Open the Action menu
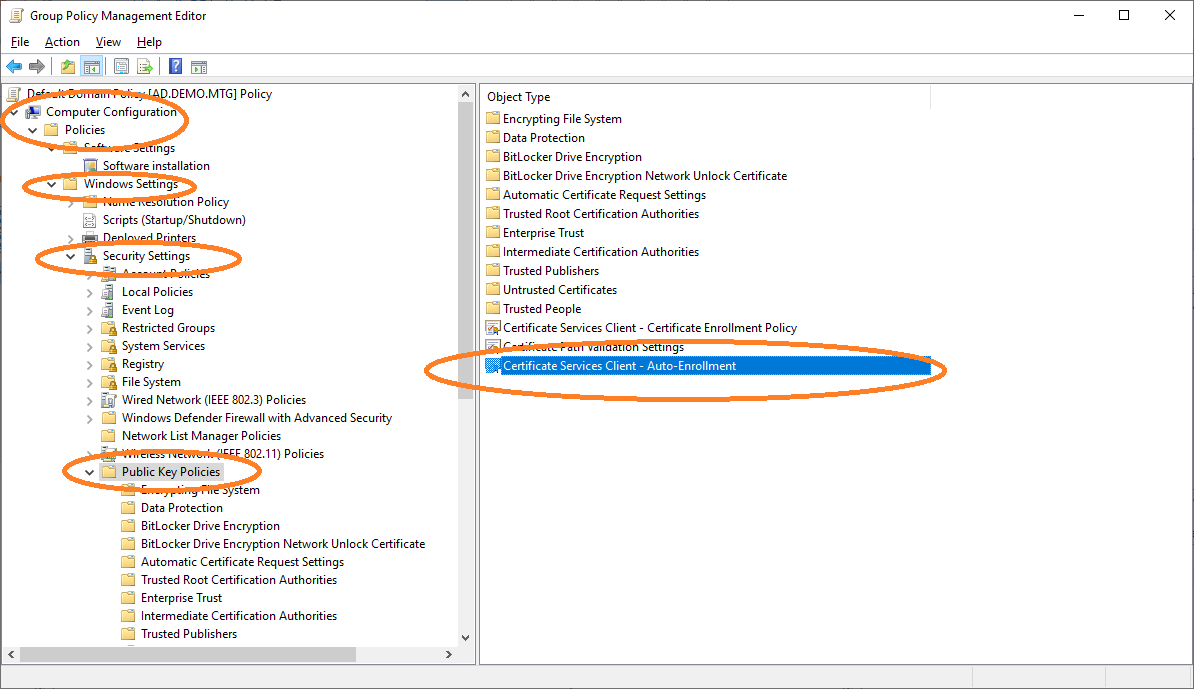Viewport: 1194px width, 689px height. click(x=62, y=42)
